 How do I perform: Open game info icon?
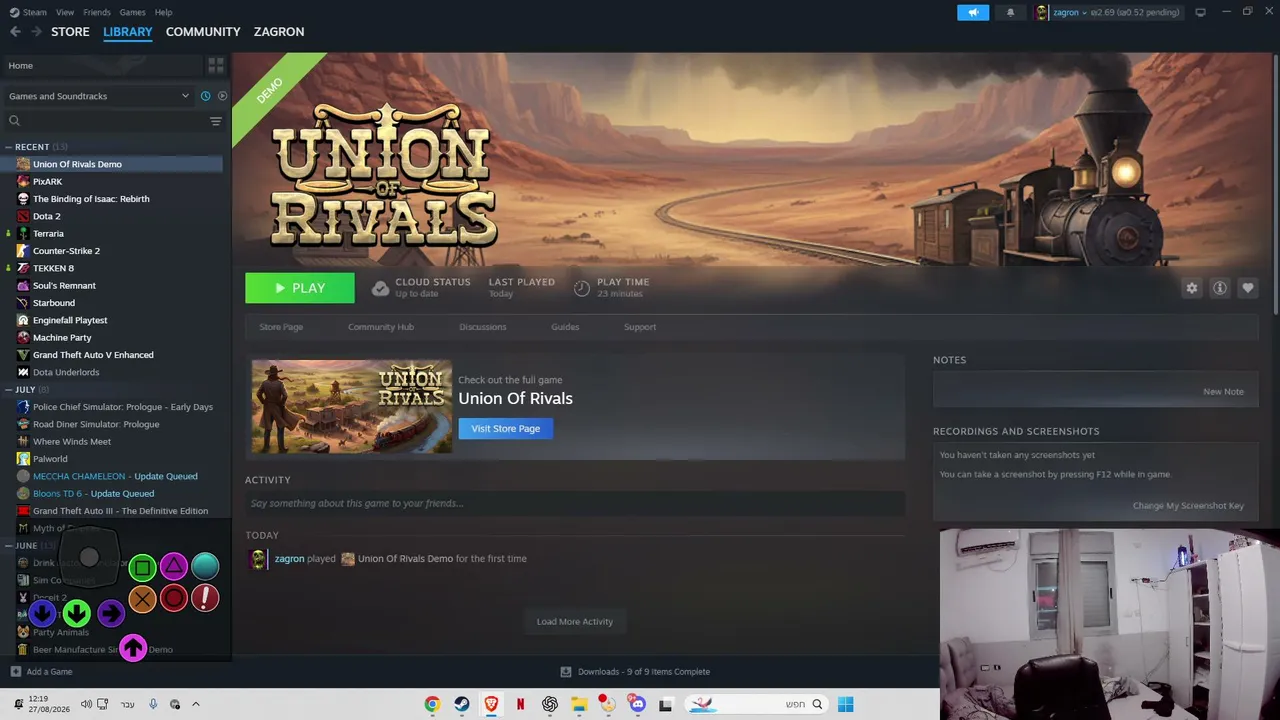[x=1219, y=288]
